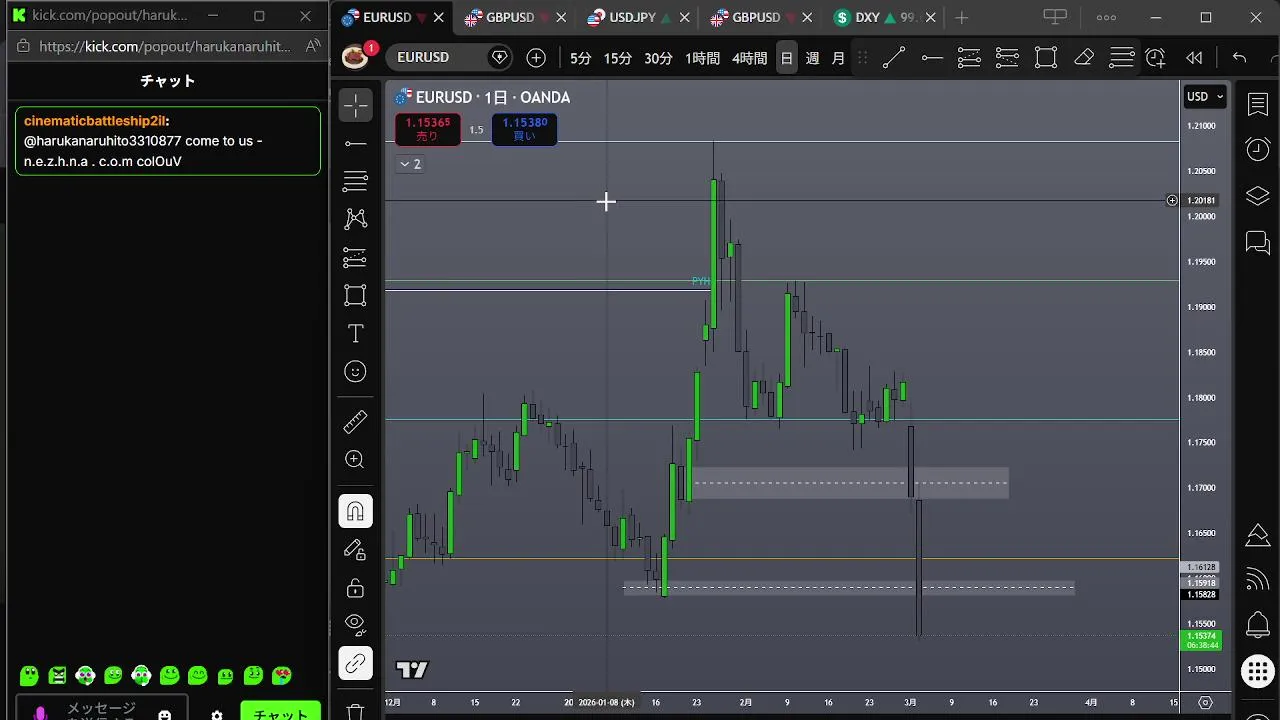This screenshot has height=720, width=1280.
Task: Open the alerts clock icon on right sidebar
Action: 1258,150
